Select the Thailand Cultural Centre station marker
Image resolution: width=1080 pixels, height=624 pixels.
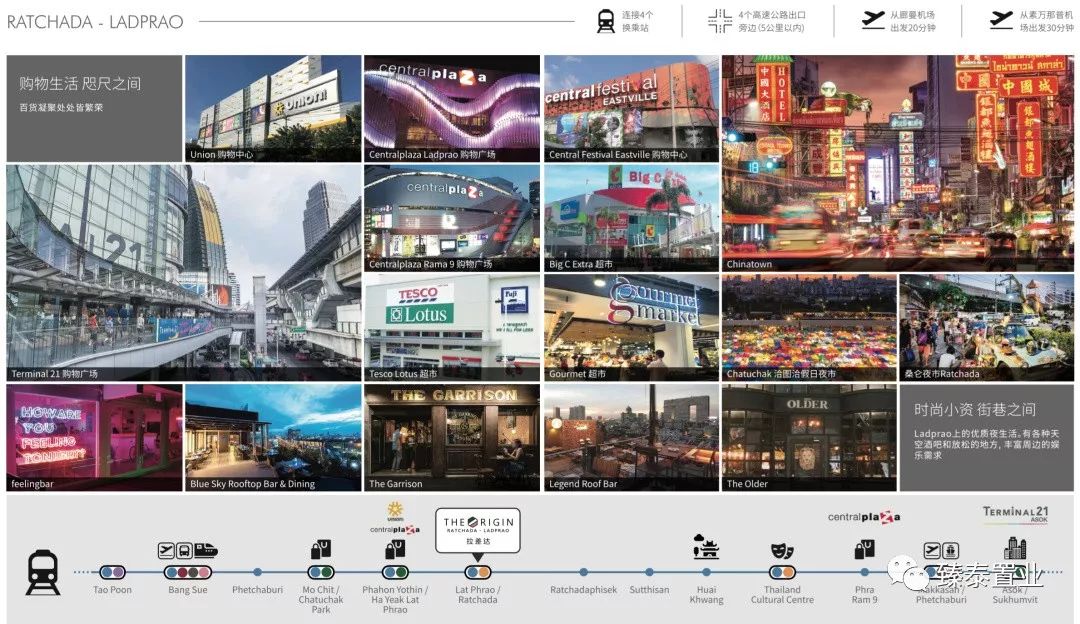click(x=782, y=572)
